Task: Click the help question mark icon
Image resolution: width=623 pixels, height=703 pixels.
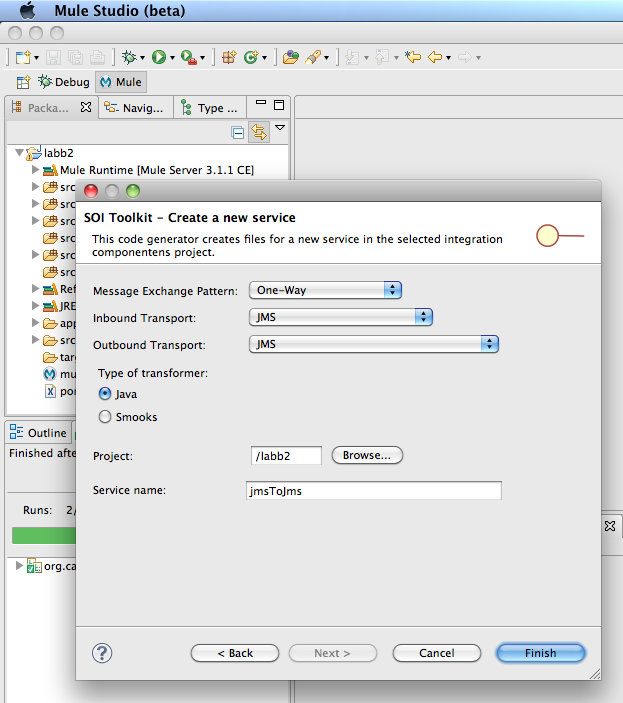Action: coord(102,653)
